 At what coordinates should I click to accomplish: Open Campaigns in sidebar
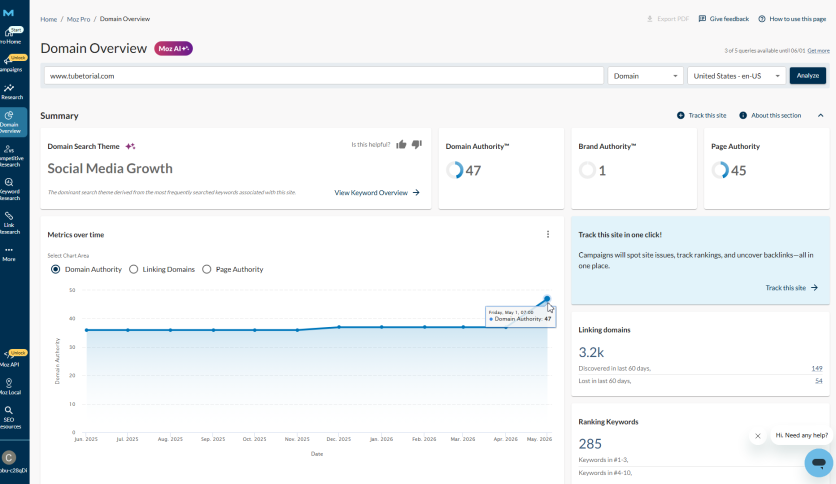coord(11,63)
